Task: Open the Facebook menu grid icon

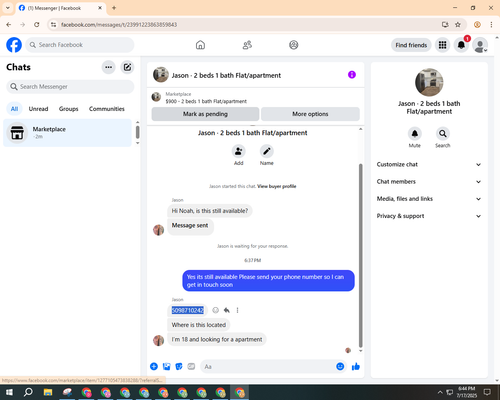Action: 442,45
